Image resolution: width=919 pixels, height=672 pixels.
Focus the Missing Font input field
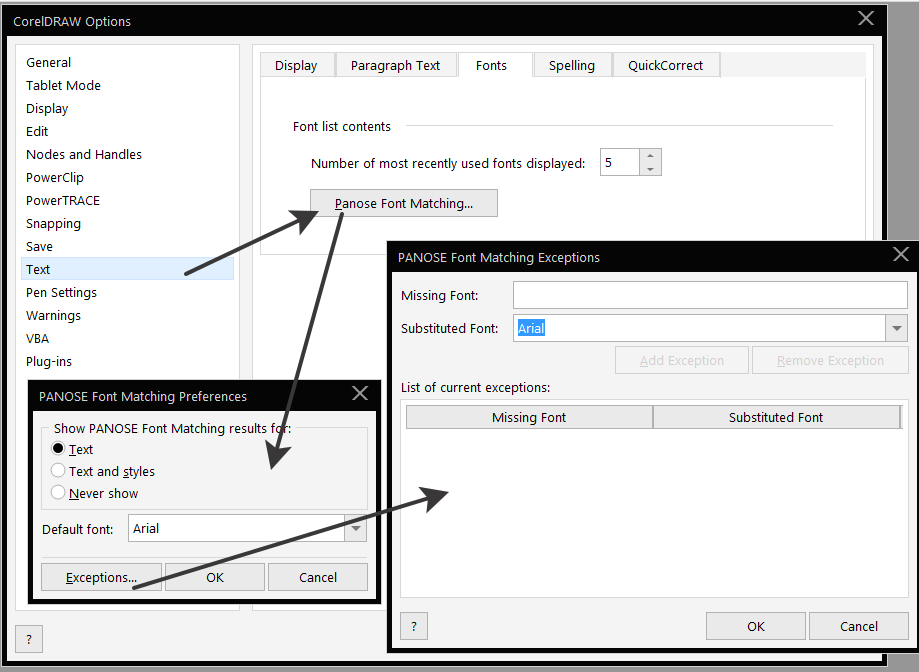tap(710, 295)
